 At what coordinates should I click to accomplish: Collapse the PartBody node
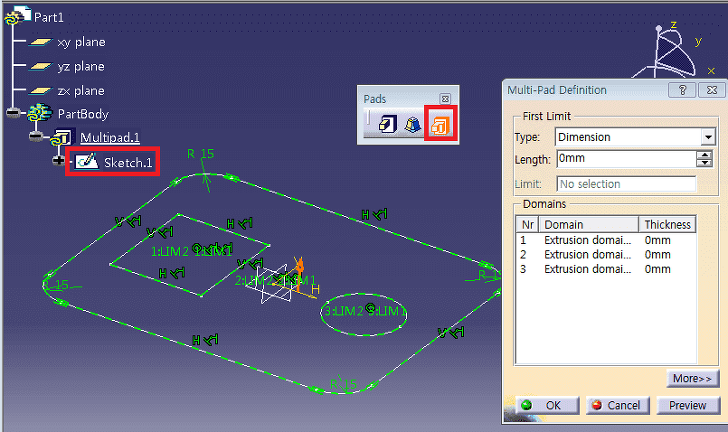pyautogui.click(x=13, y=112)
